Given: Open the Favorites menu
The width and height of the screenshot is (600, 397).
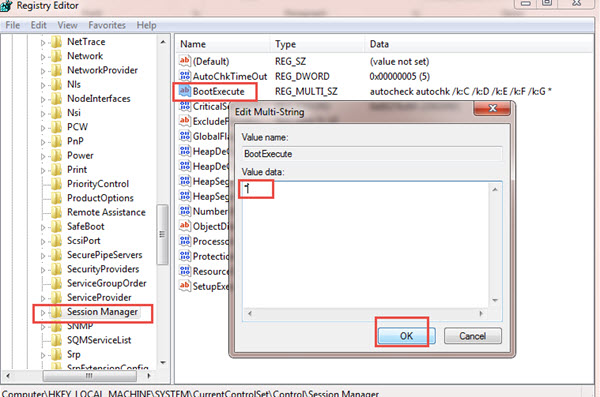Looking at the screenshot, I should tap(107, 25).
